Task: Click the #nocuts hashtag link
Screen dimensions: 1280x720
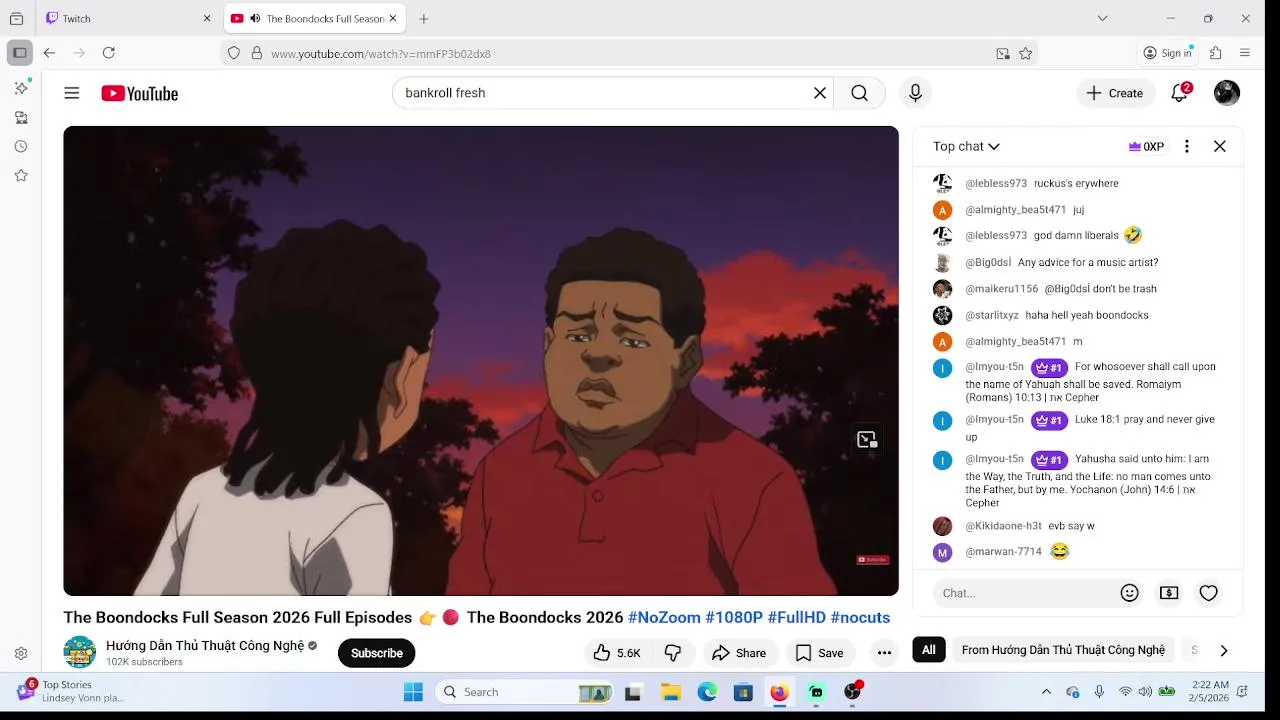Action: [x=860, y=617]
